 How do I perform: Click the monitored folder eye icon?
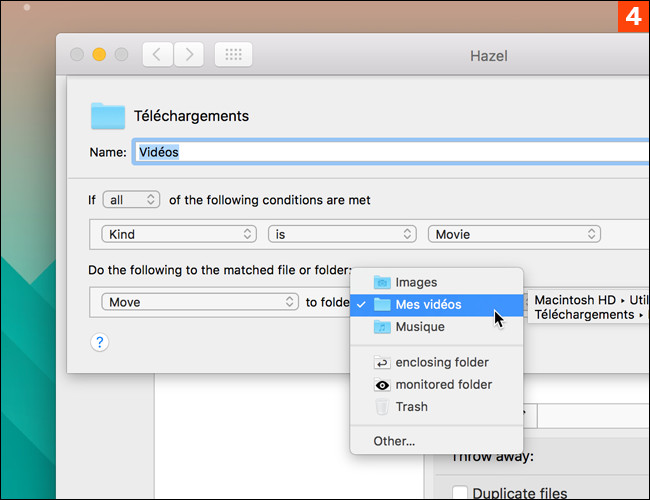[x=381, y=385]
